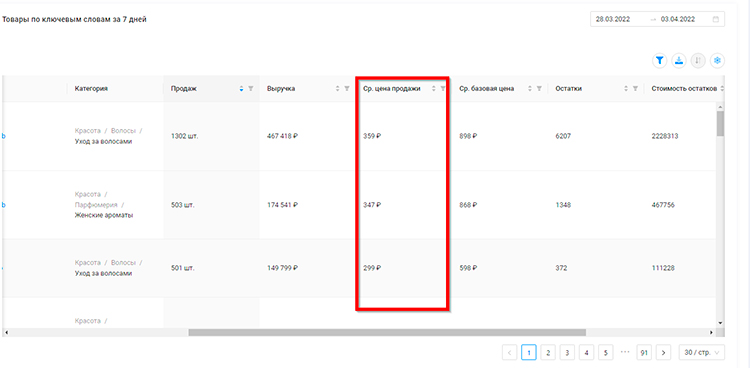
Task: Go to page 5
Action: coord(606,353)
